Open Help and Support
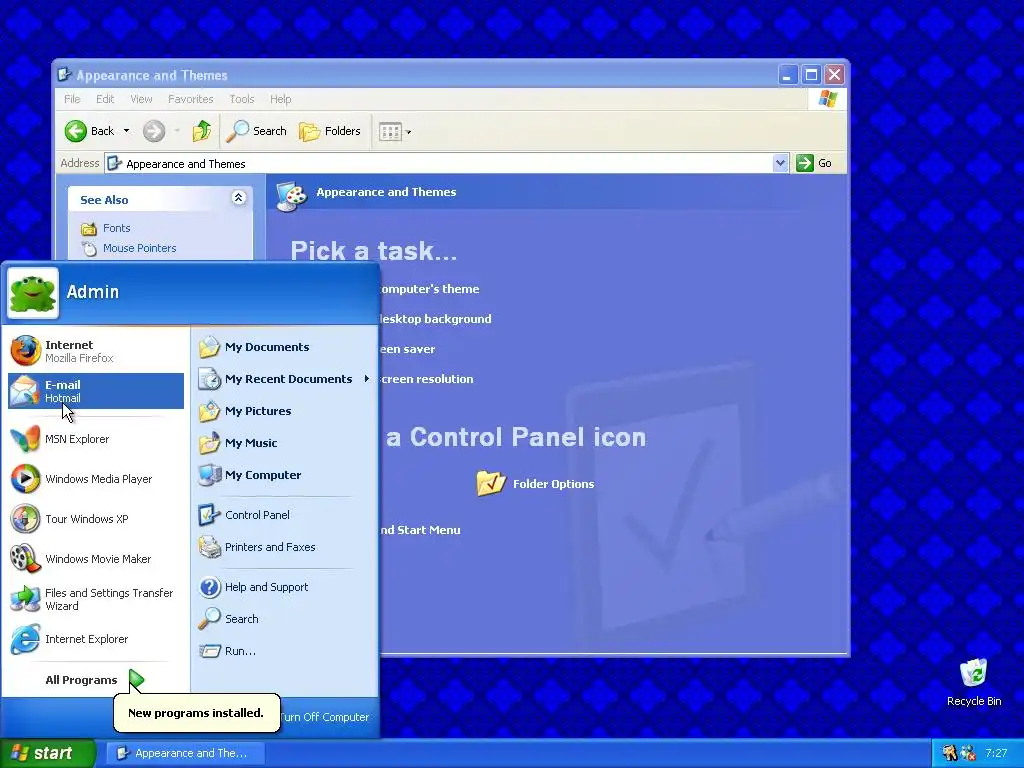Screen dimensions: 1024x768 pos(284,586)
